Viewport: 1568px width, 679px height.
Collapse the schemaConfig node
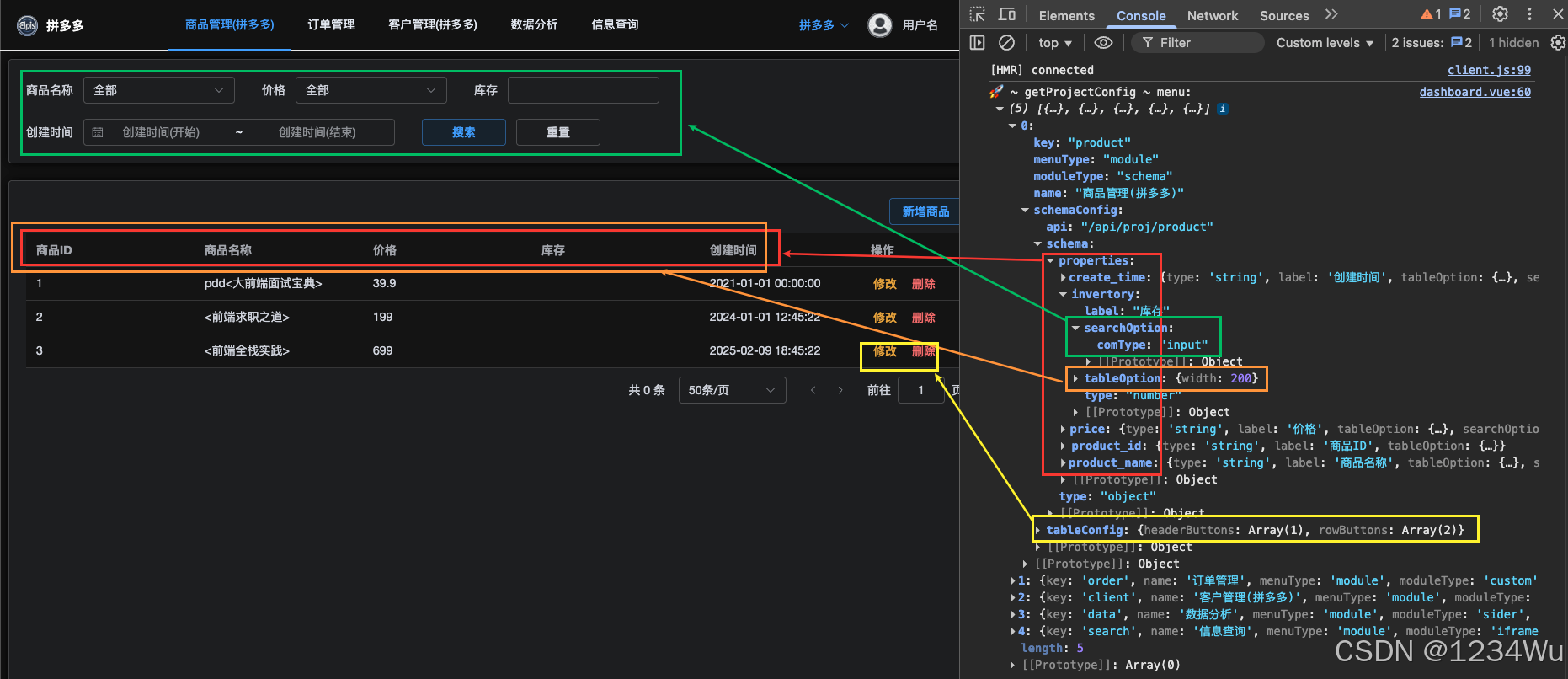click(x=1025, y=210)
